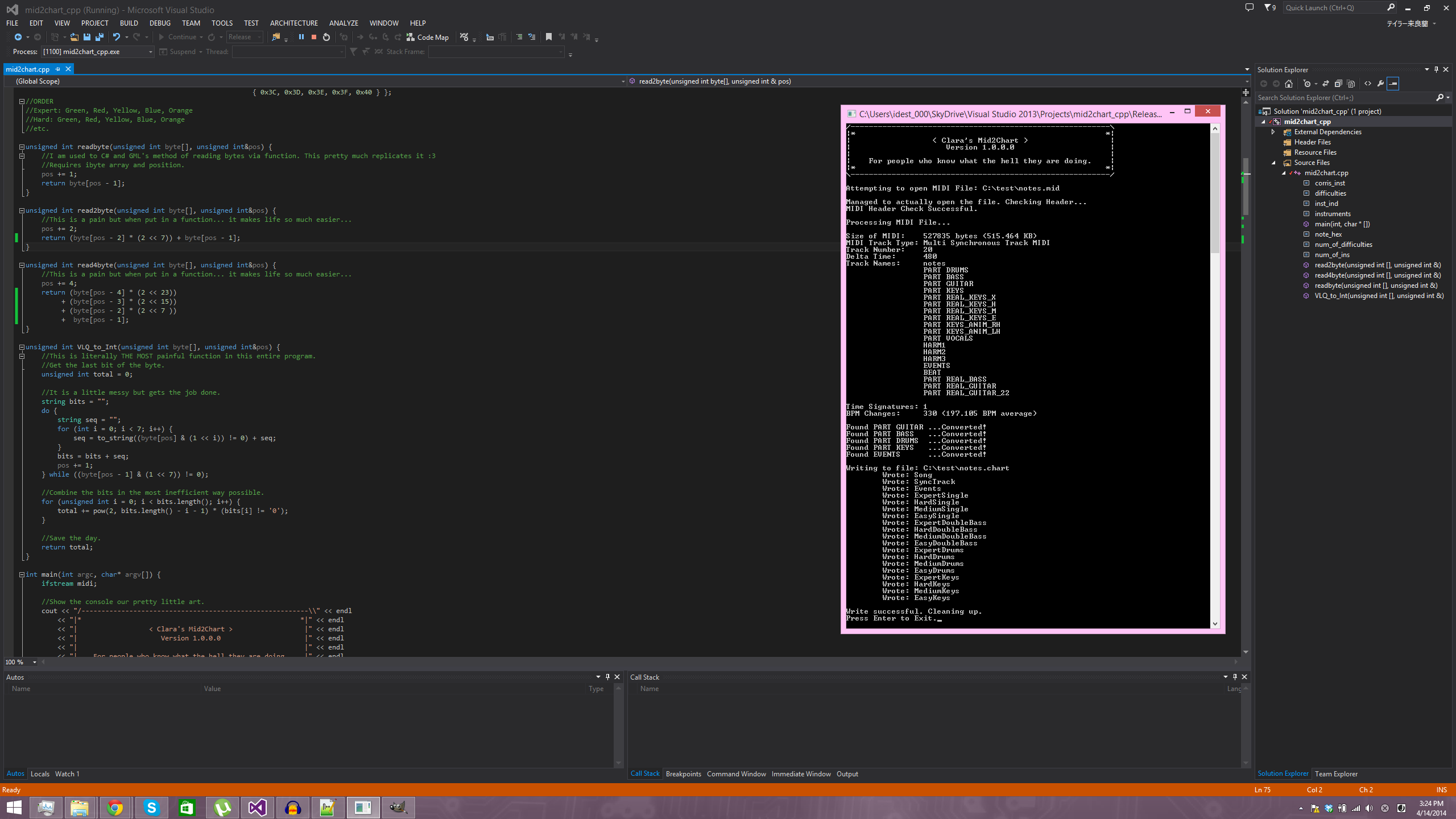Screen dimensions: 1456x819
Task: Open Properties wrench in Solution Explorer
Action: point(1380,84)
